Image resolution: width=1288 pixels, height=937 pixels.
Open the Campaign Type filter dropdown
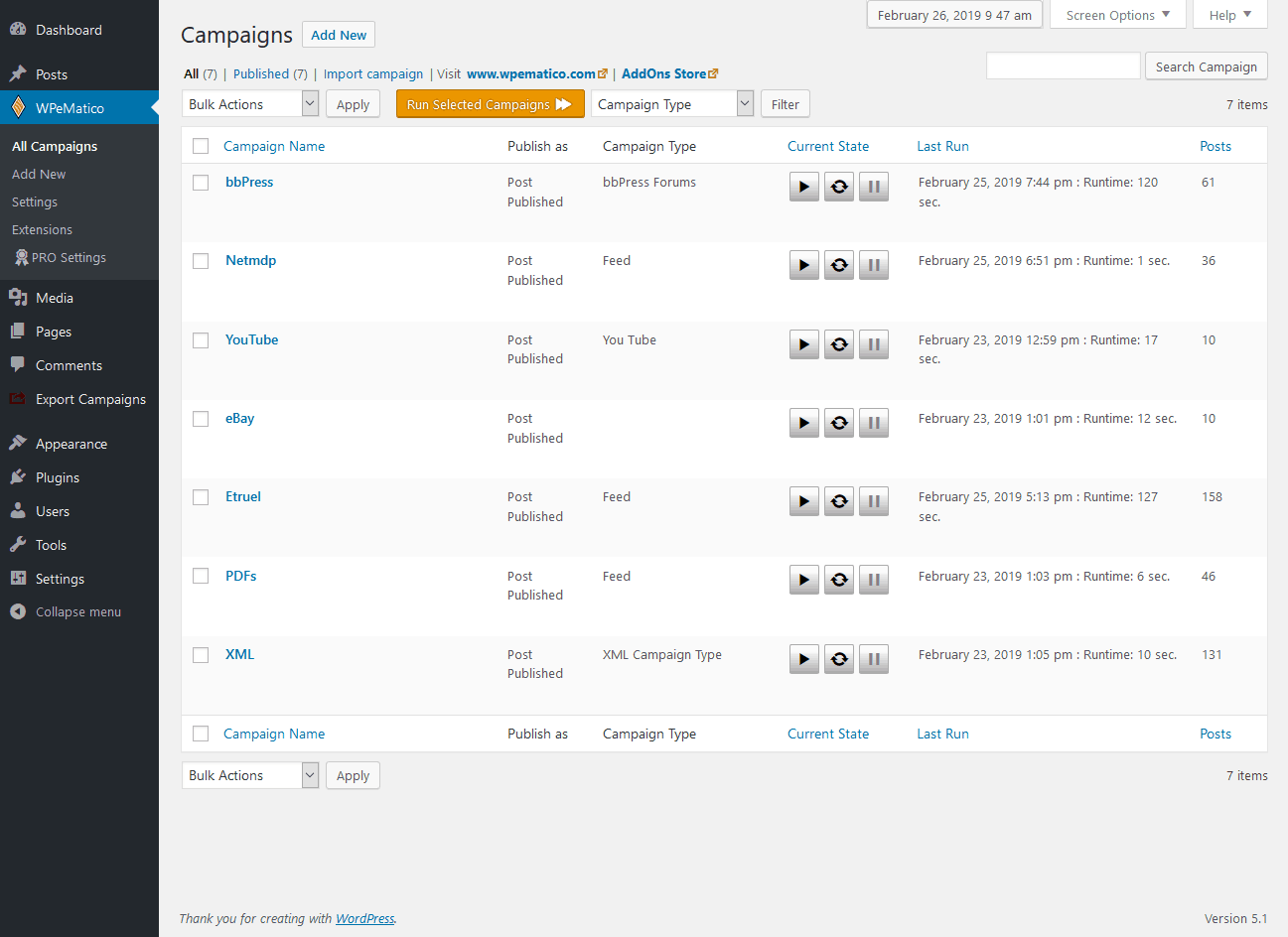pyautogui.click(x=672, y=103)
